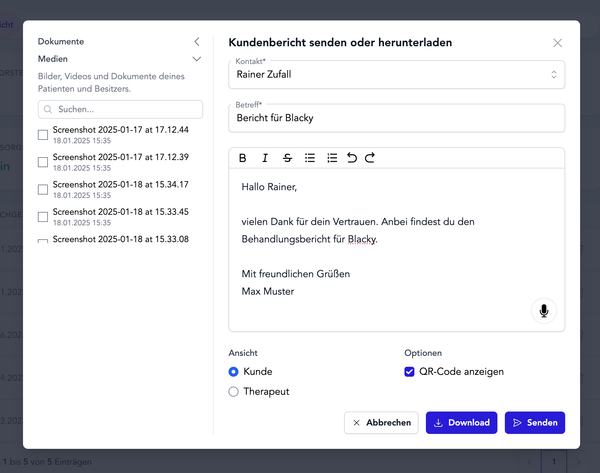Cancel with the Abbrechen button
The width and height of the screenshot is (600, 473).
381,423
